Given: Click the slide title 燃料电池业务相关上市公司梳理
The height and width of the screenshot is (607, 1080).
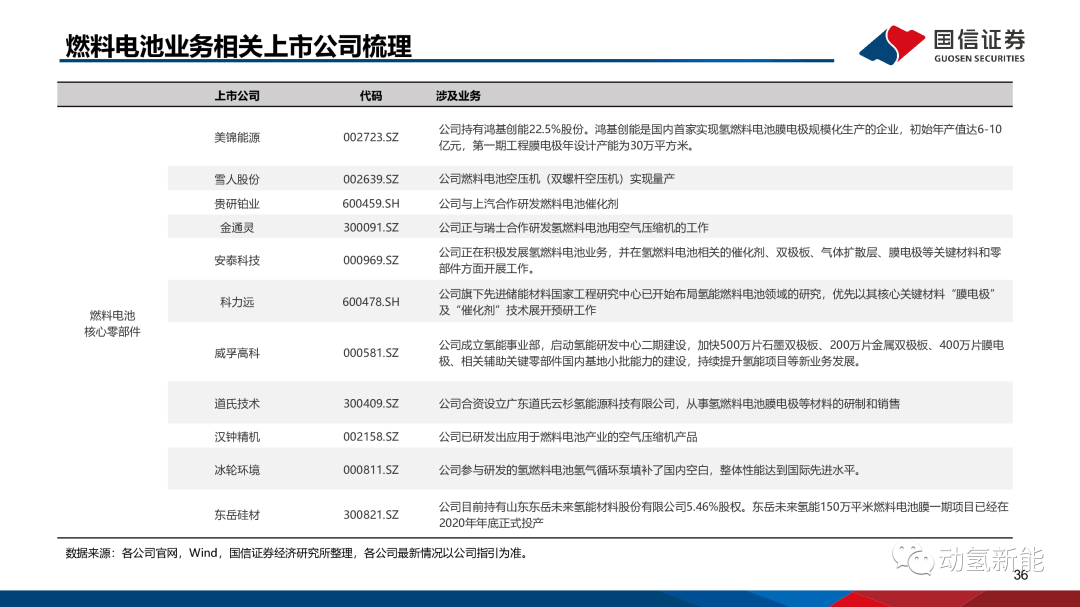Looking at the screenshot, I should click(x=238, y=46).
